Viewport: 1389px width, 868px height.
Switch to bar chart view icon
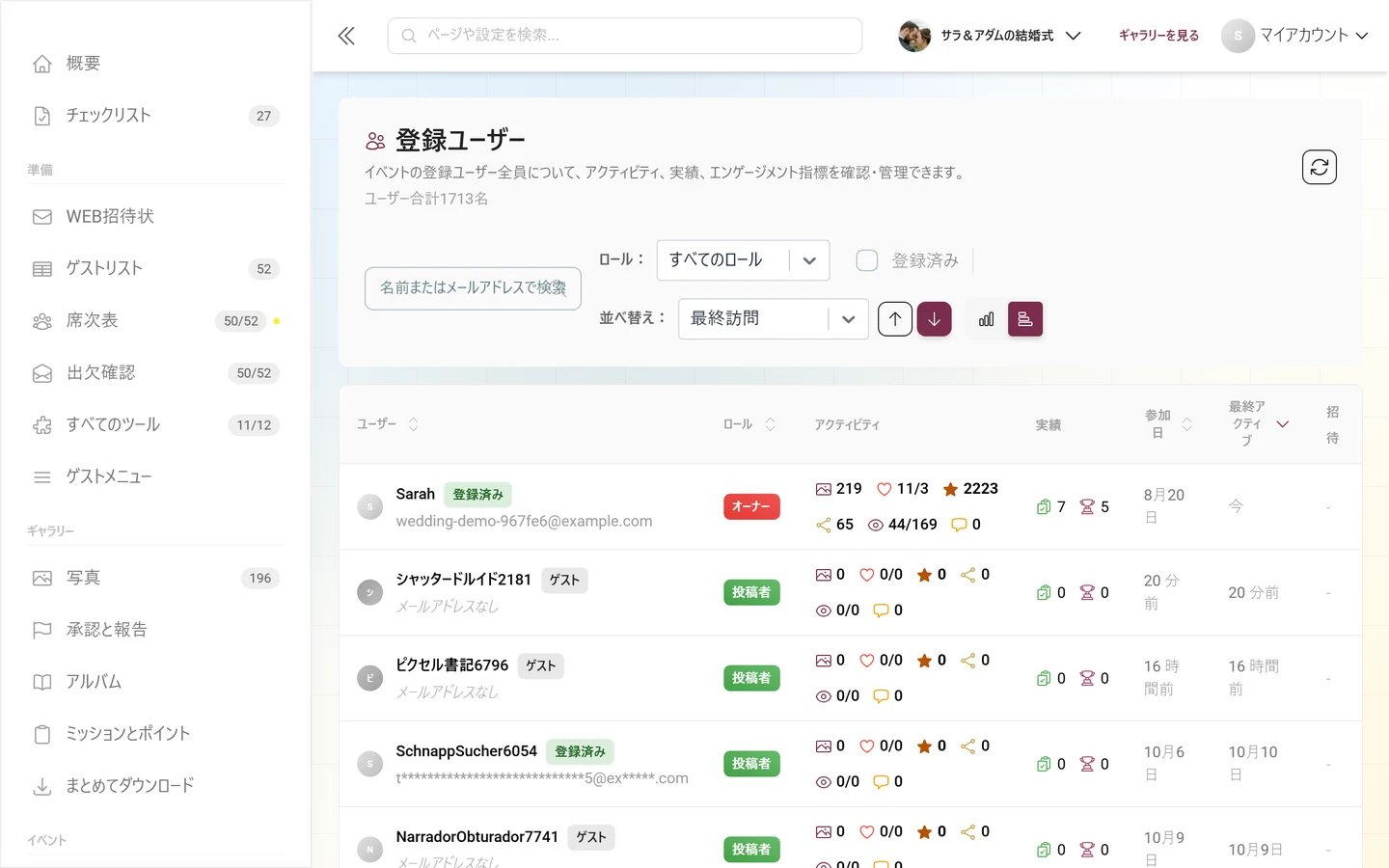point(986,319)
